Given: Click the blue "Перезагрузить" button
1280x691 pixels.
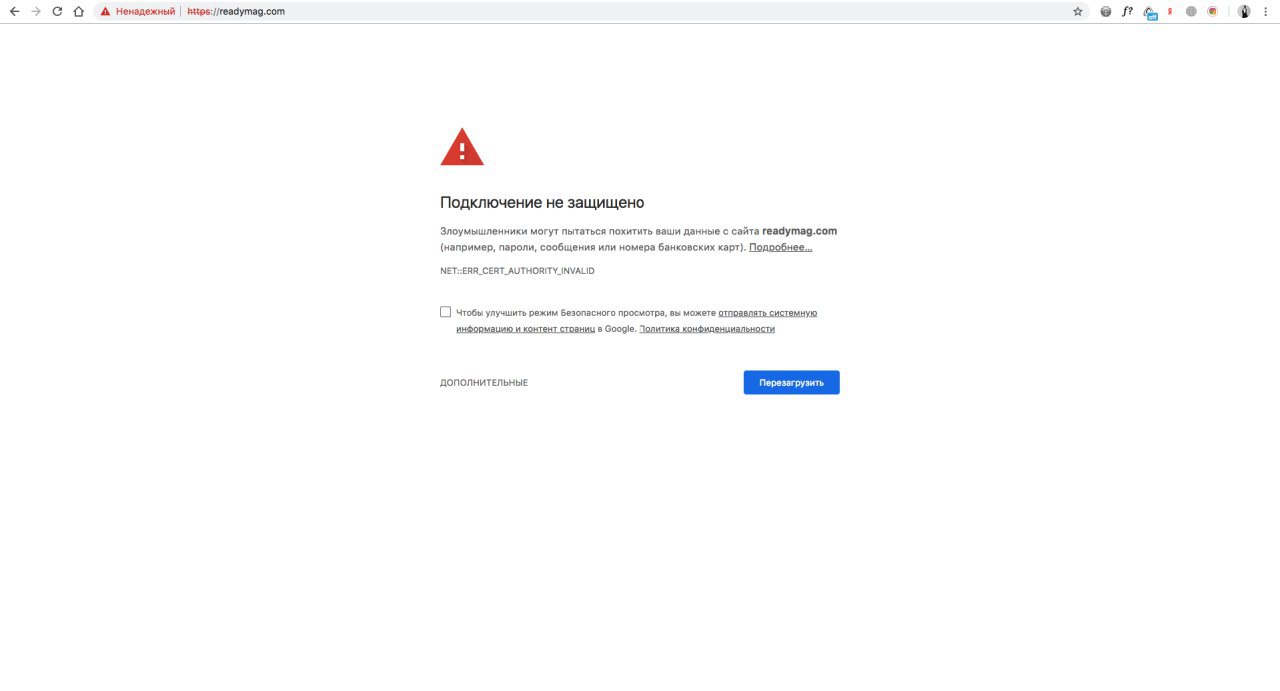Looking at the screenshot, I should point(791,383).
